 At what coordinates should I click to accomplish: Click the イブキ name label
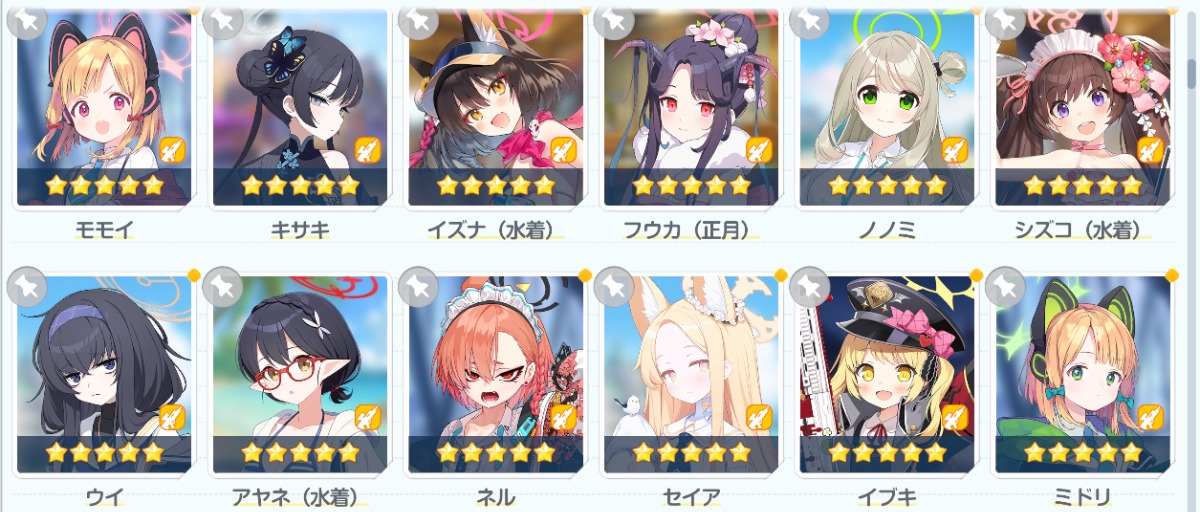[x=886, y=497]
